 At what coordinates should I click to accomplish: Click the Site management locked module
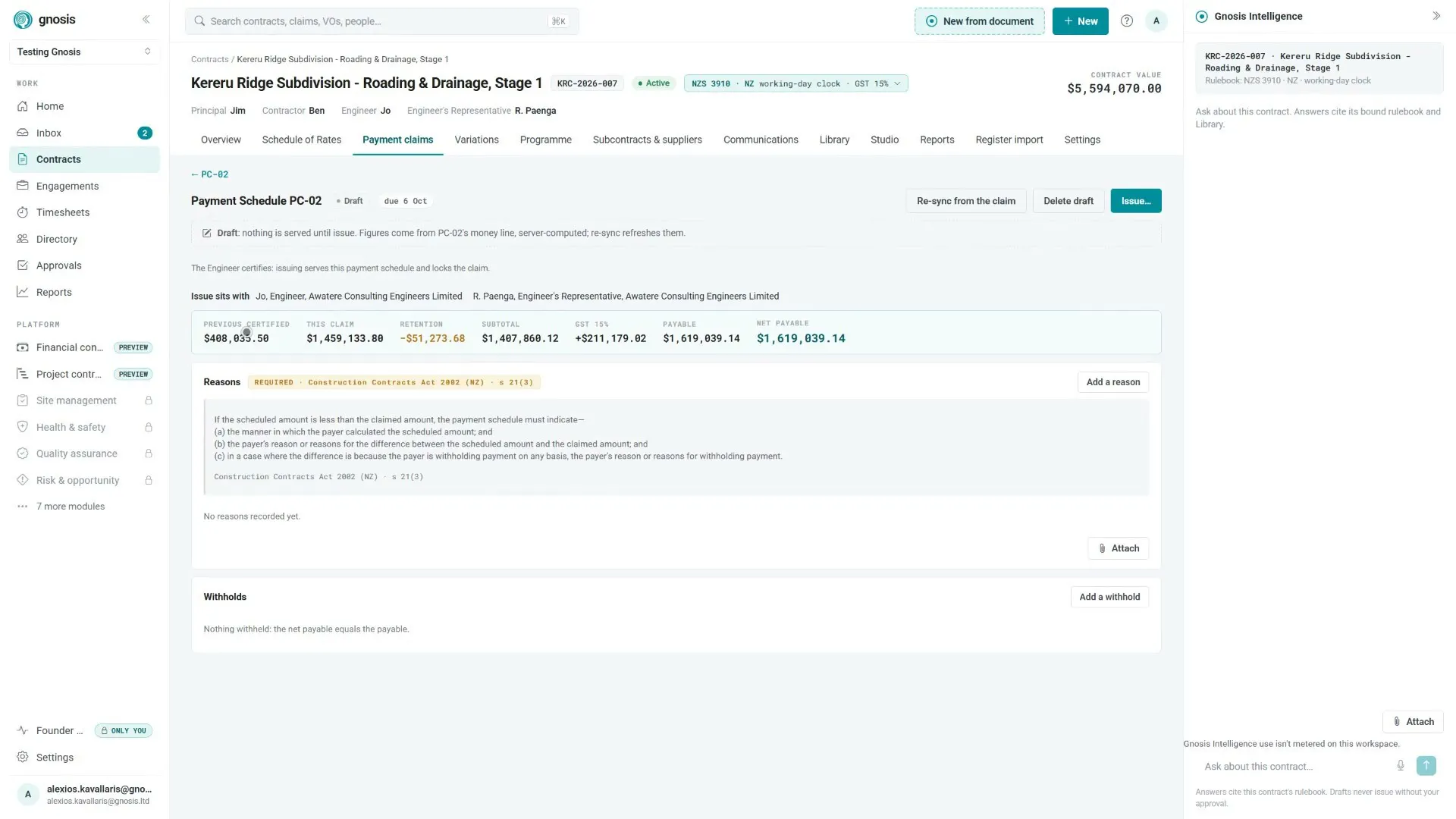coord(84,400)
